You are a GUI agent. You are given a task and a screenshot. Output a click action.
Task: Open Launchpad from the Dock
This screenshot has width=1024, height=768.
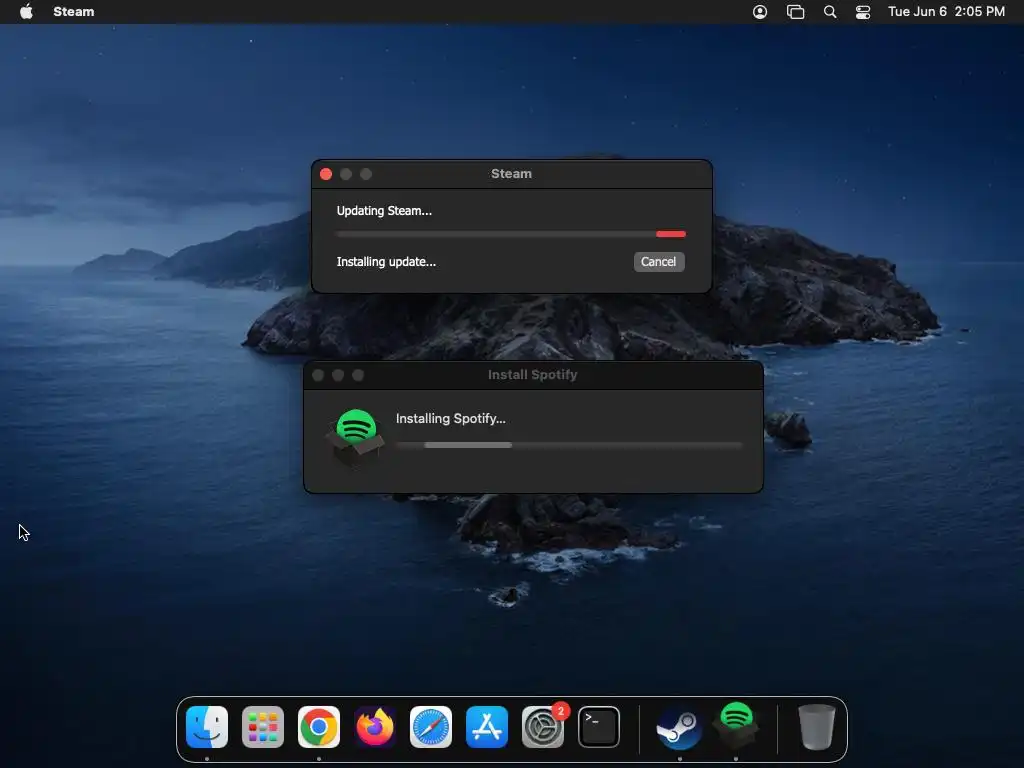pyautogui.click(x=263, y=727)
